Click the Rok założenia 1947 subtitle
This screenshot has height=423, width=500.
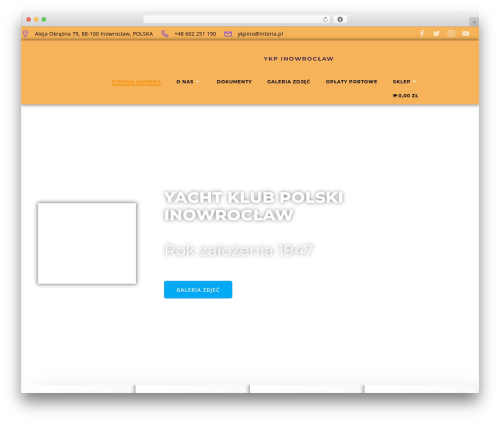coord(239,250)
